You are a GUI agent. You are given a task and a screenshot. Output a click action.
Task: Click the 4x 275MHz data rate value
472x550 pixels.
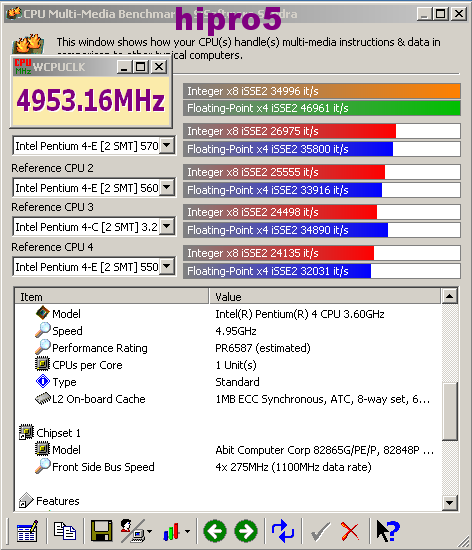(293, 467)
